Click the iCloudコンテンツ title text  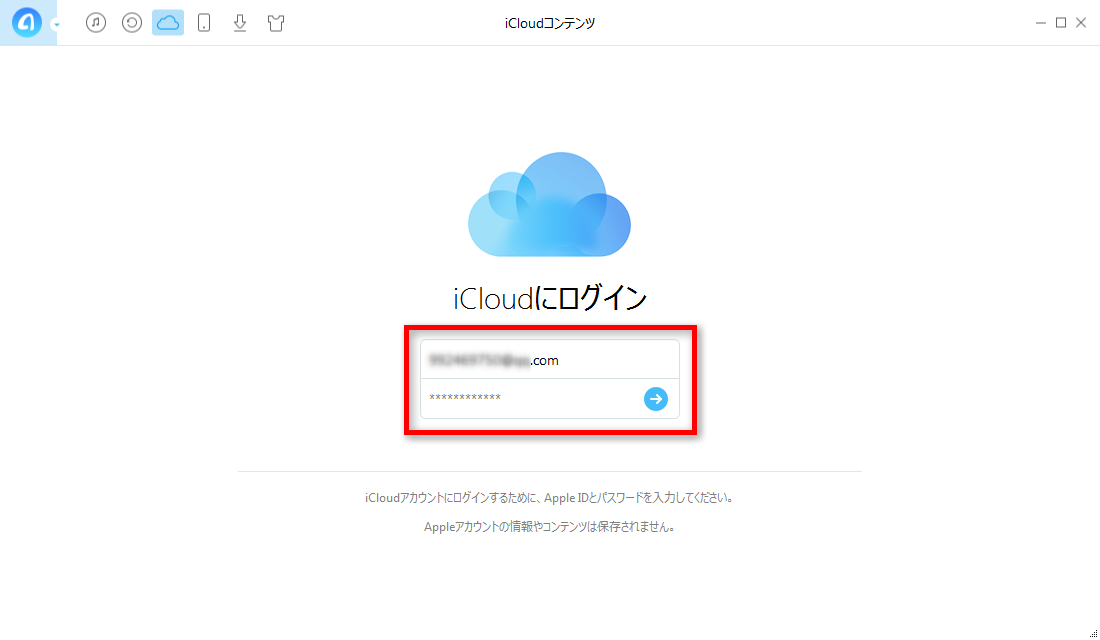pyautogui.click(x=550, y=23)
